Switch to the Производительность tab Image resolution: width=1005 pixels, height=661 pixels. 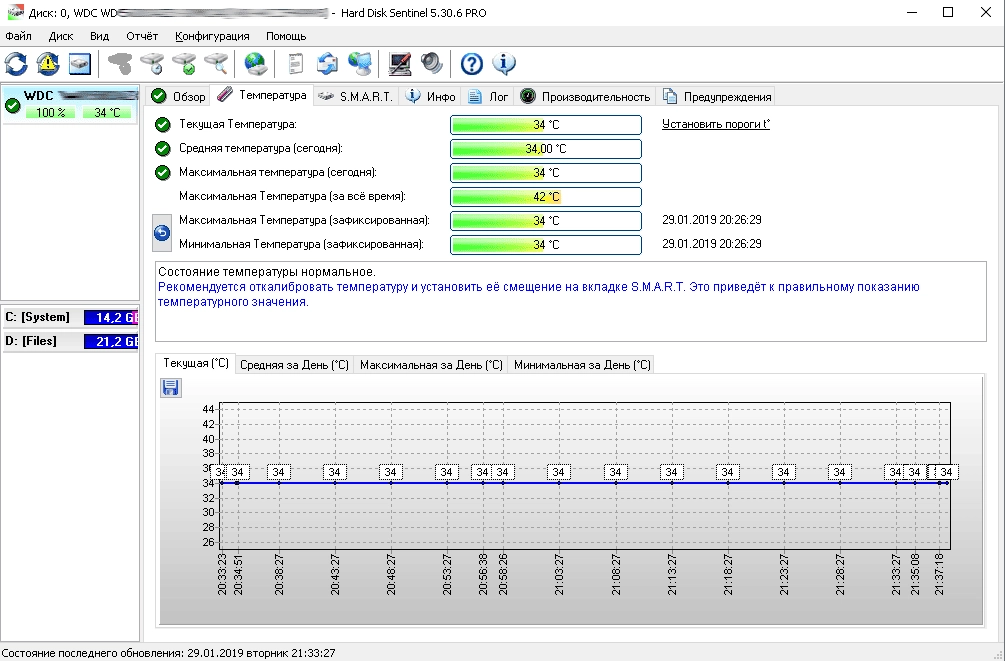coord(585,96)
